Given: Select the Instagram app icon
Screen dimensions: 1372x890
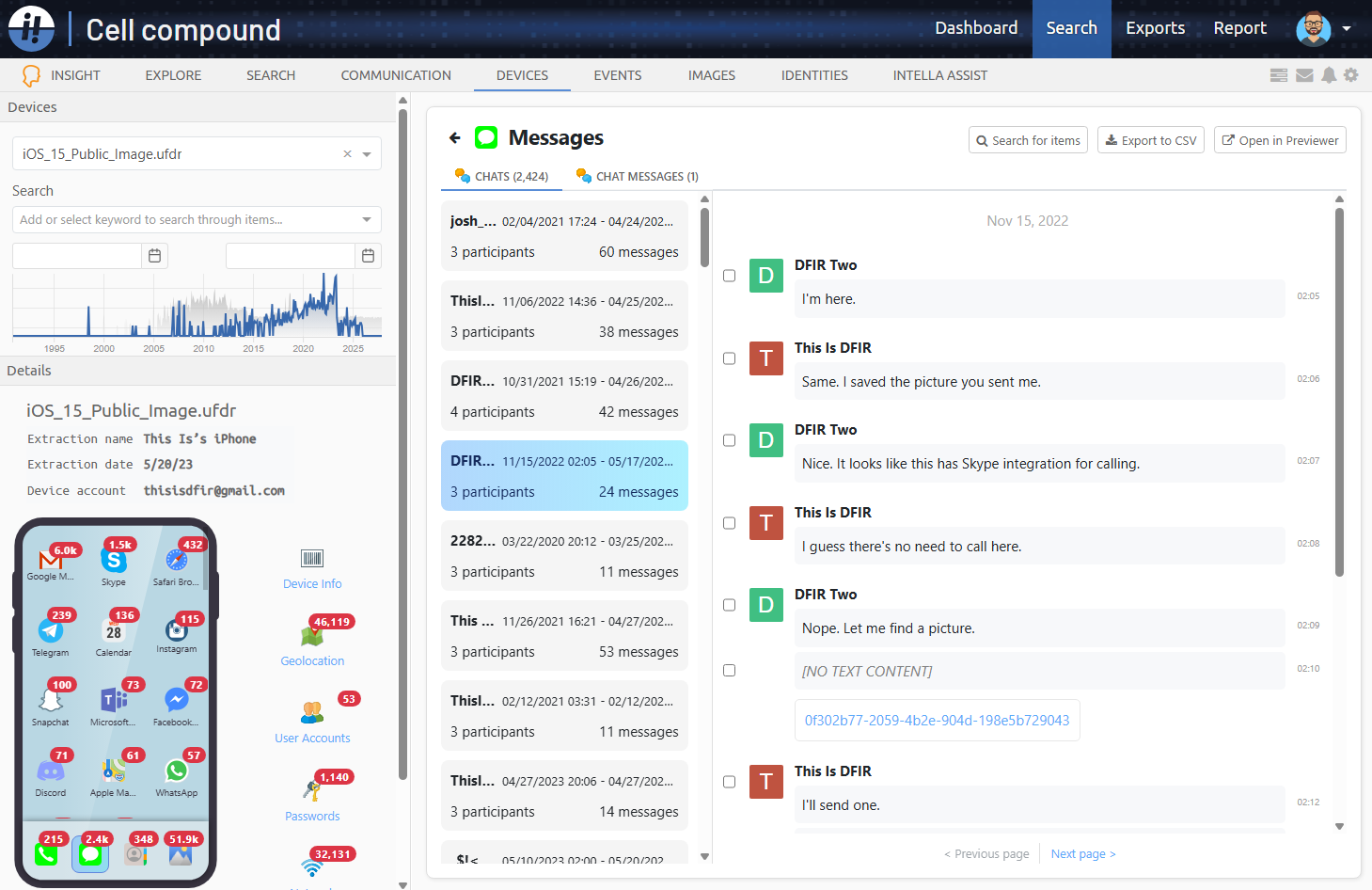Looking at the screenshot, I should pyautogui.click(x=177, y=628).
